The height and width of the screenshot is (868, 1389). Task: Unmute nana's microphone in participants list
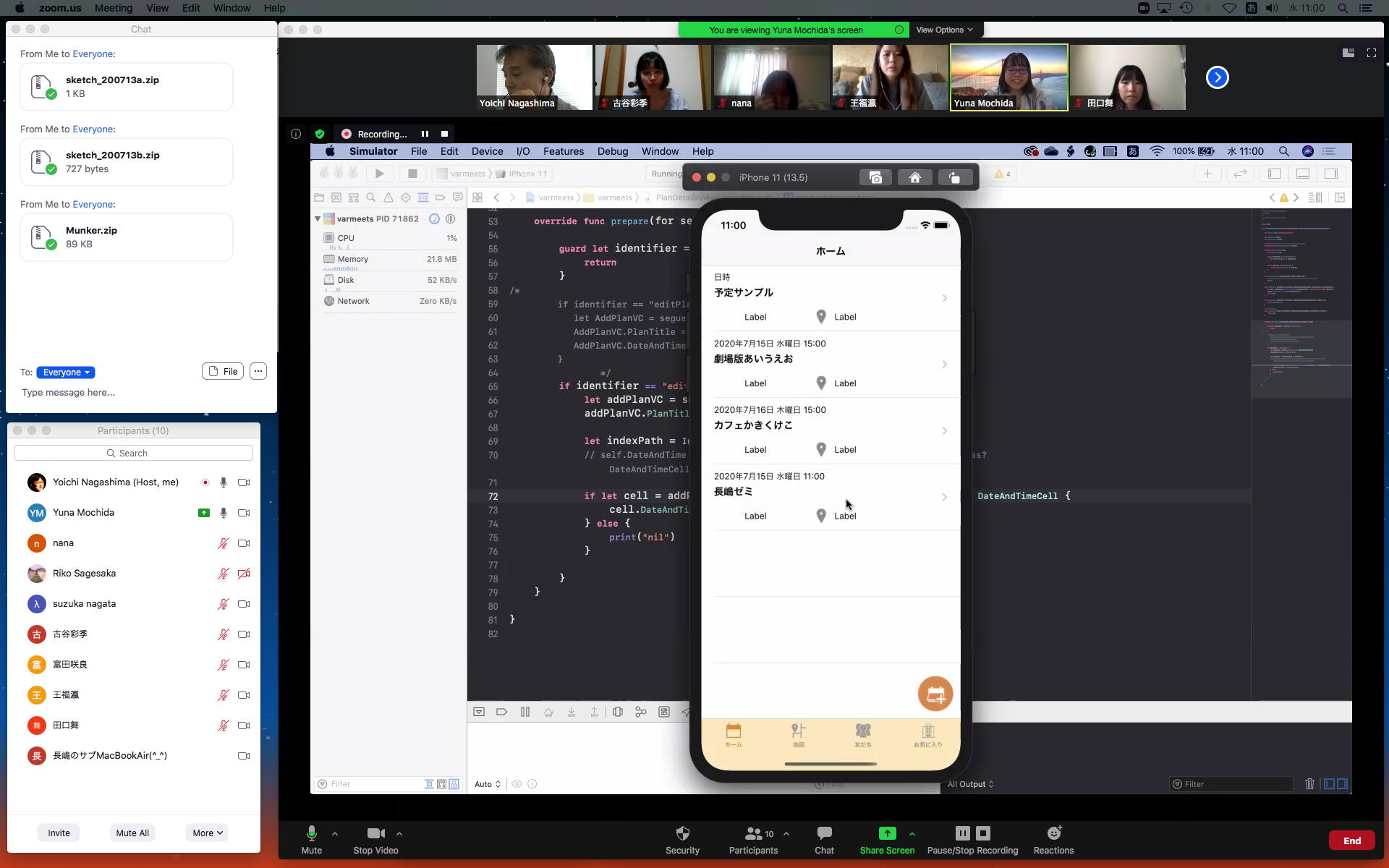(224, 543)
